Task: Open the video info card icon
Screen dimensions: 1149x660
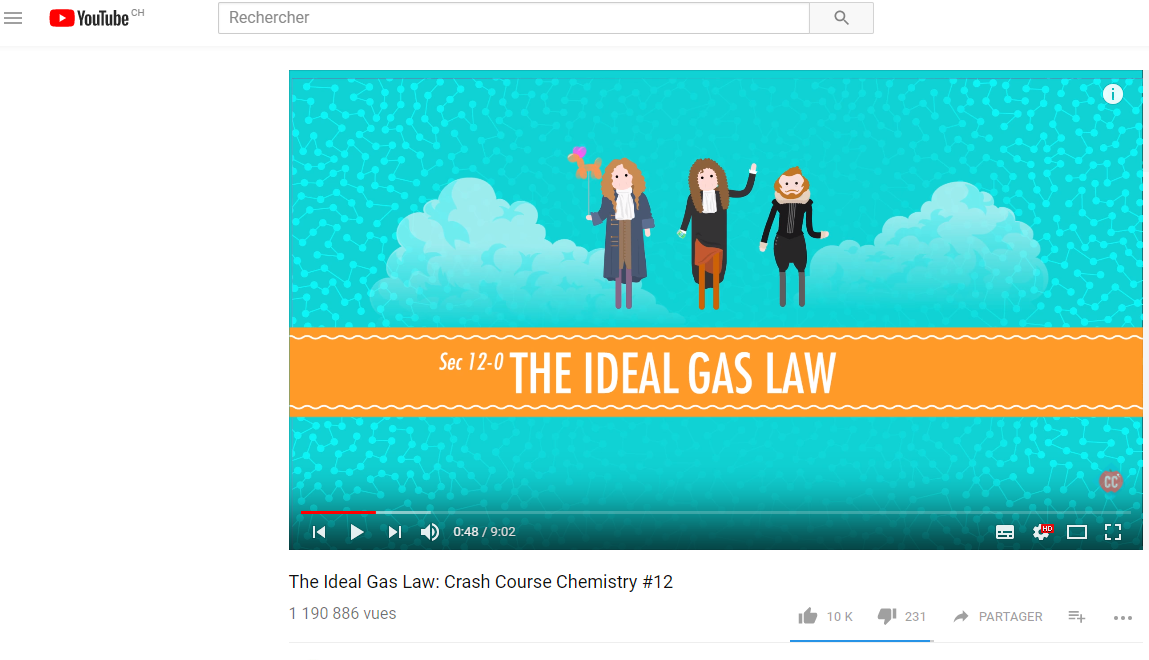Action: pyautogui.click(x=1112, y=94)
